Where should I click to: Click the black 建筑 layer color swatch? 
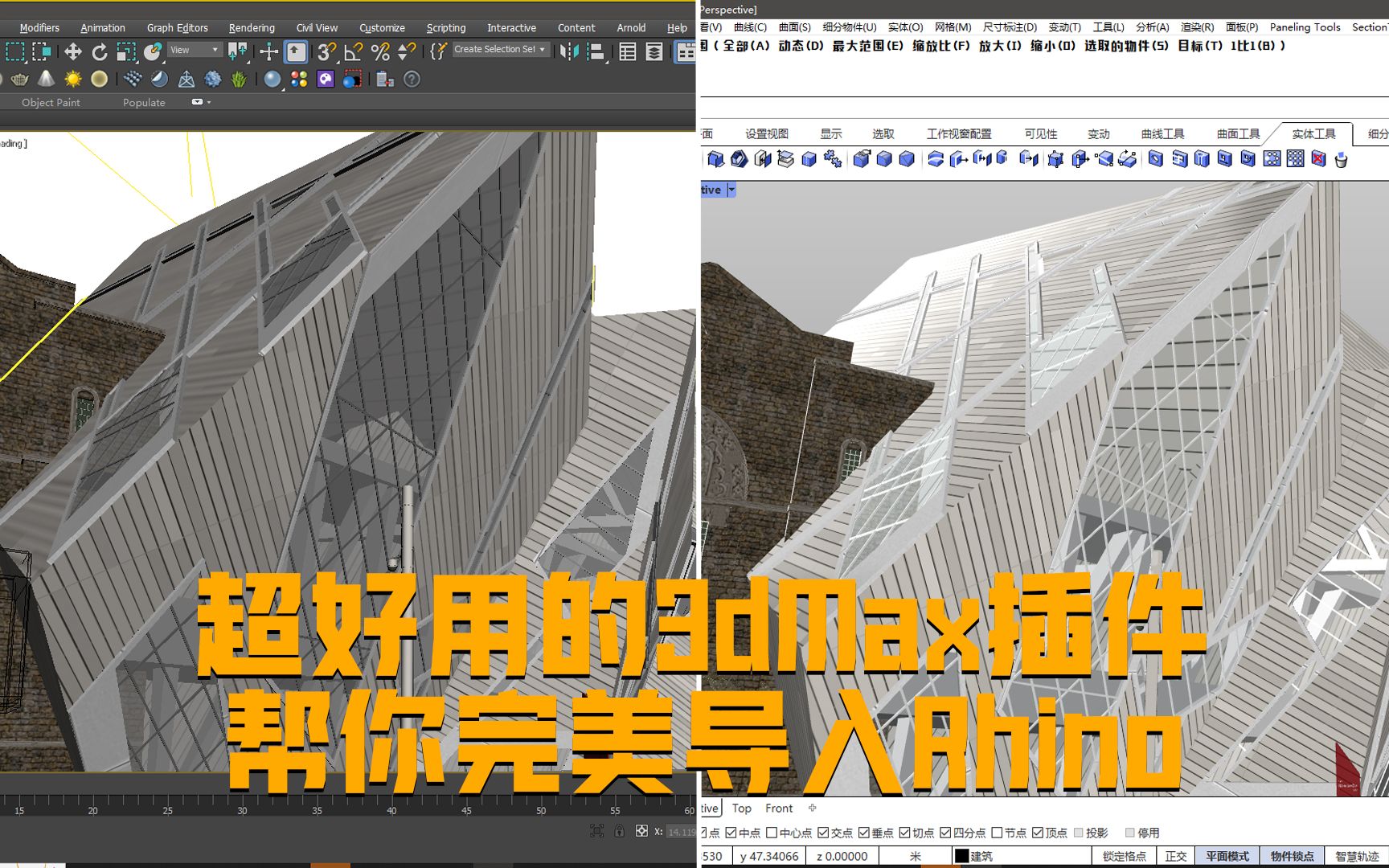961,856
